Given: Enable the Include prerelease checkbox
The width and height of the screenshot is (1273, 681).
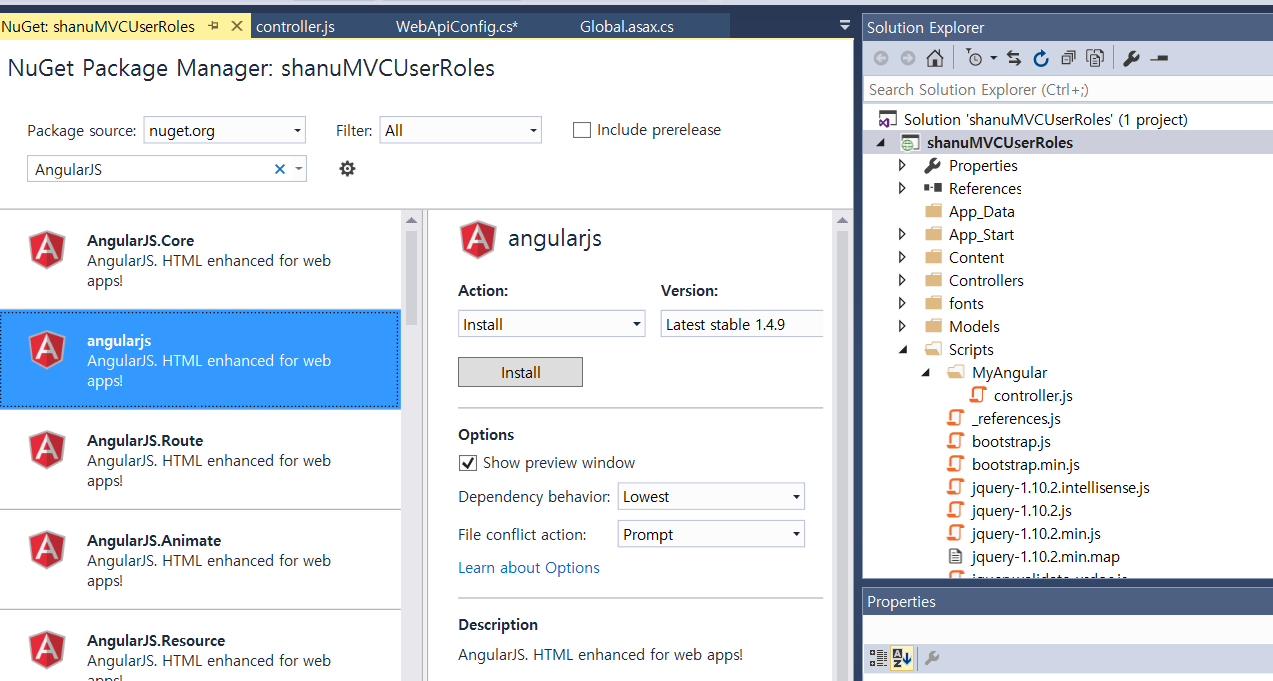Looking at the screenshot, I should coord(582,130).
